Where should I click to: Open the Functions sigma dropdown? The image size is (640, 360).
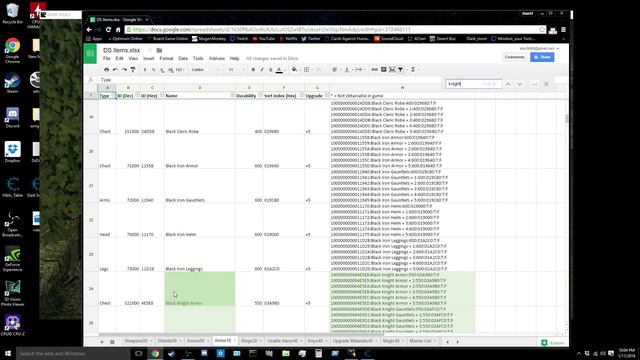click(x=414, y=70)
